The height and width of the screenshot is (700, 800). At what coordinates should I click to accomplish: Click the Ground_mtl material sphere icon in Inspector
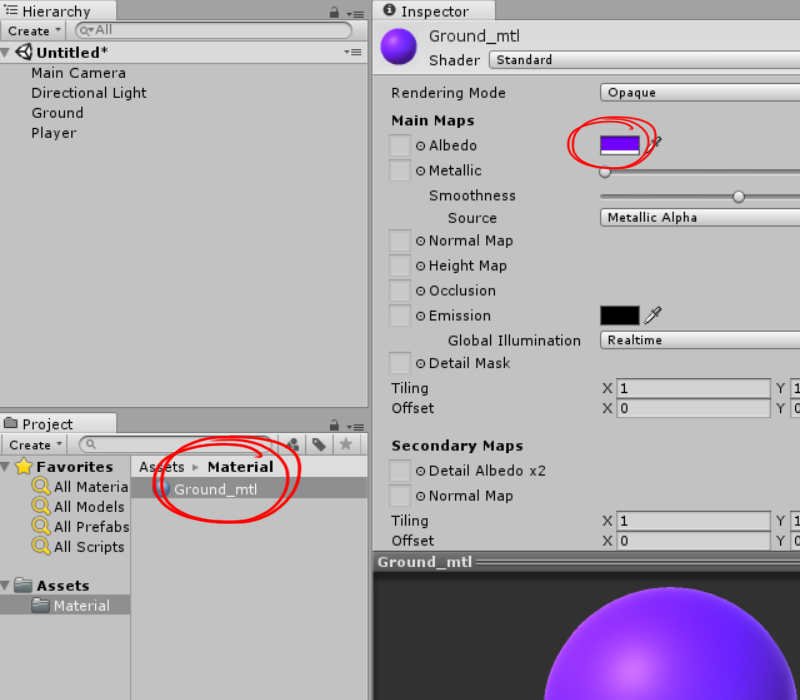point(398,47)
